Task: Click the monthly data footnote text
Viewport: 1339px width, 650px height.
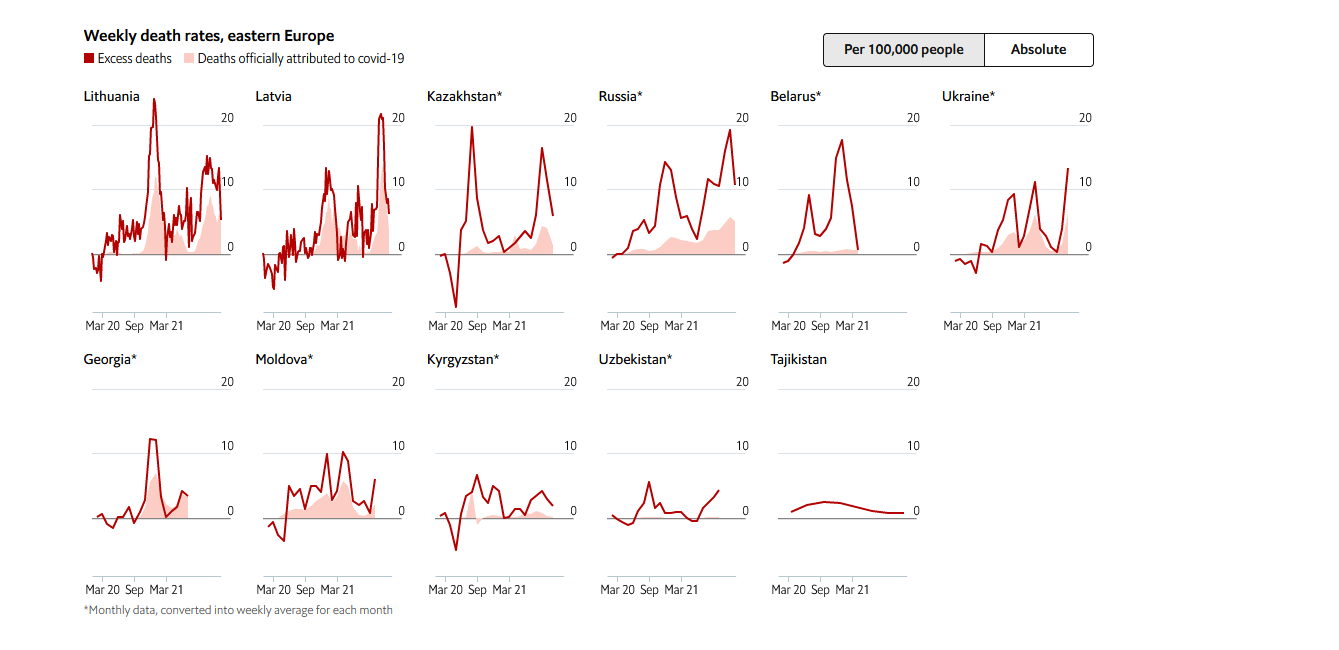Action: click(238, 610)
